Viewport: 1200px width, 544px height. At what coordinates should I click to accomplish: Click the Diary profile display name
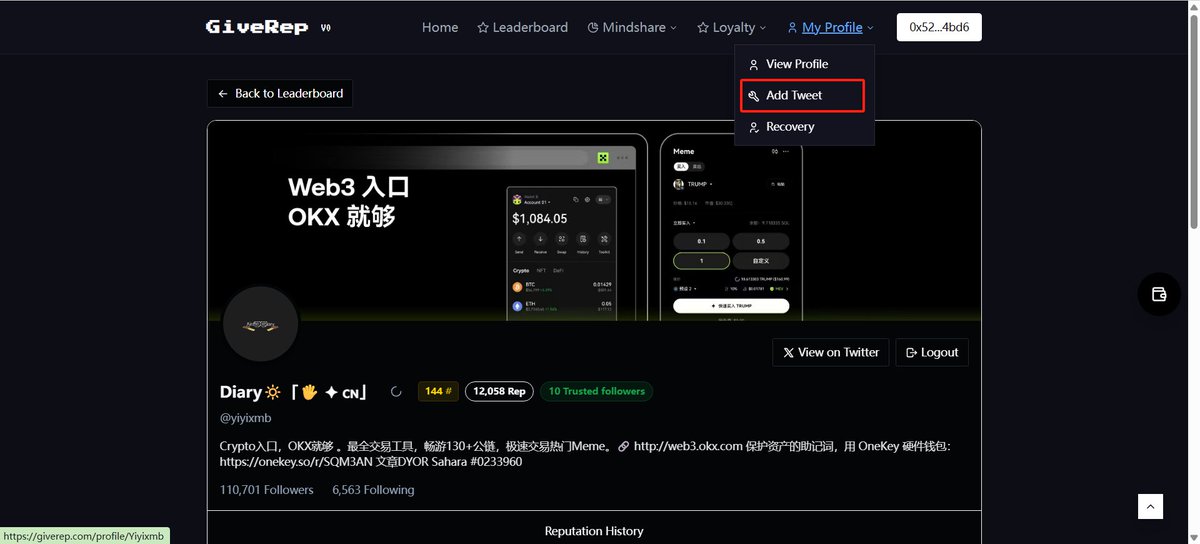[294, 392]
